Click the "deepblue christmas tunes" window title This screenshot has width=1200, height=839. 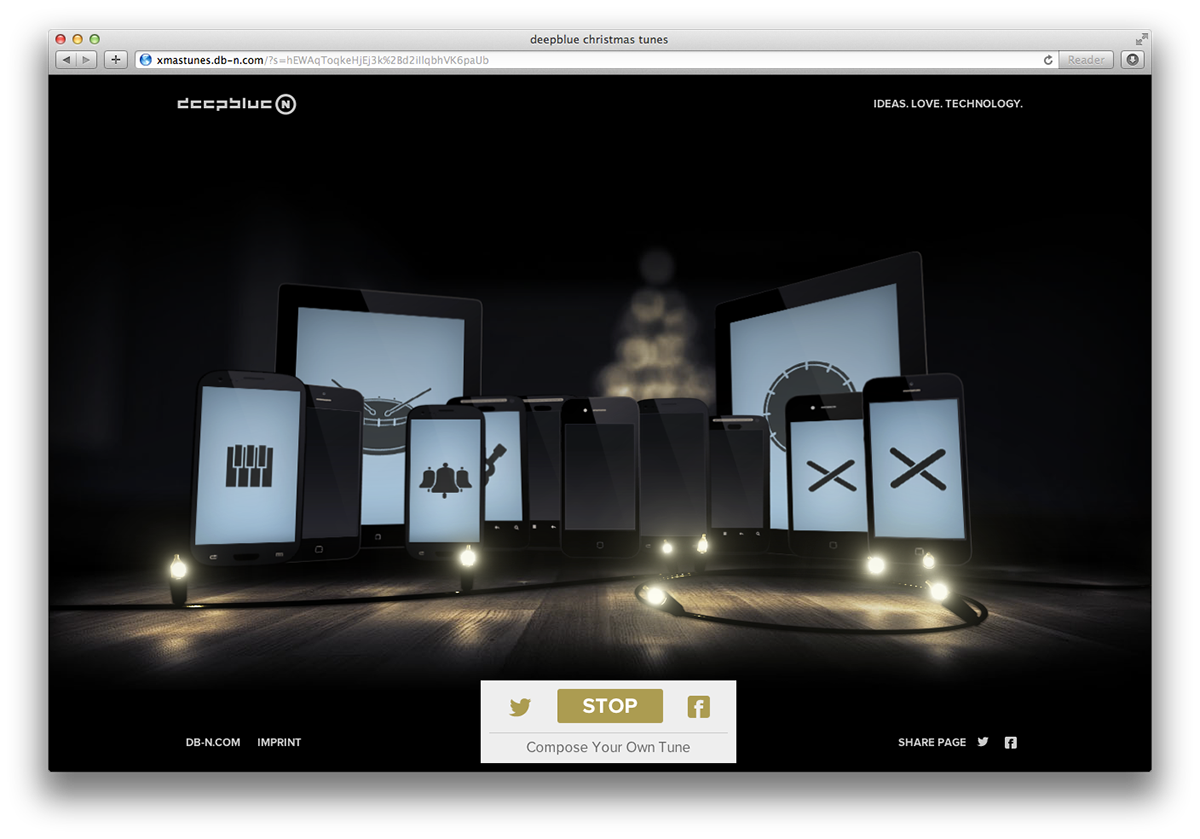pos(599,39)
